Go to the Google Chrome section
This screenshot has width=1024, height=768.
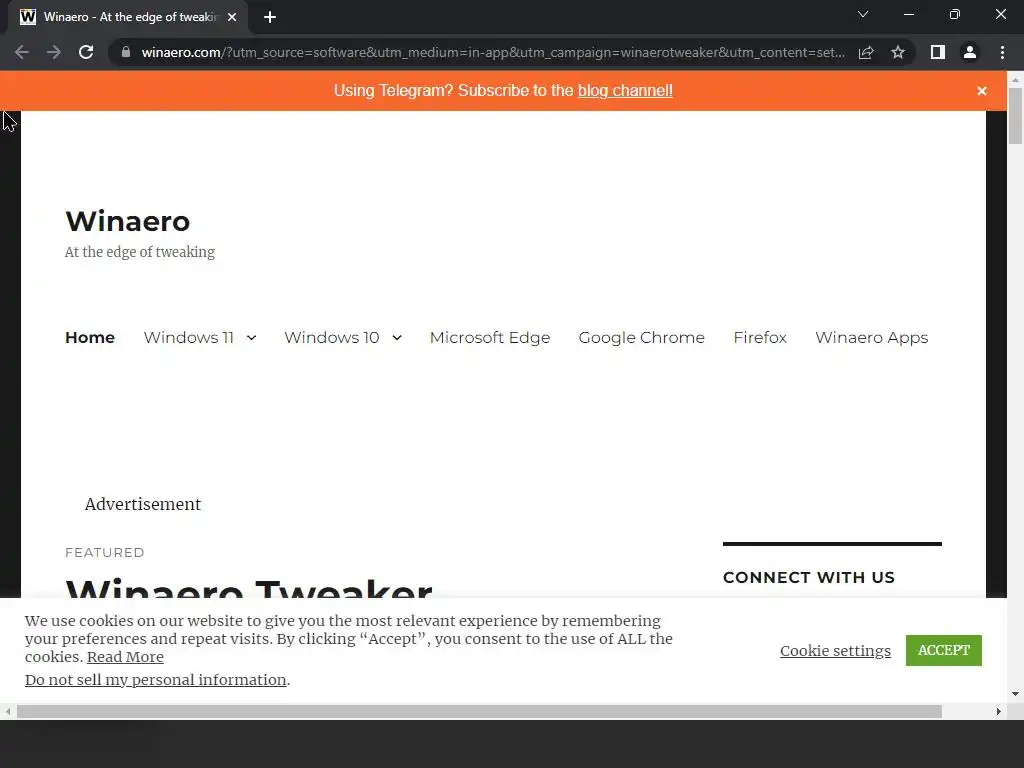pyautogui.click(x=641, y=338)
